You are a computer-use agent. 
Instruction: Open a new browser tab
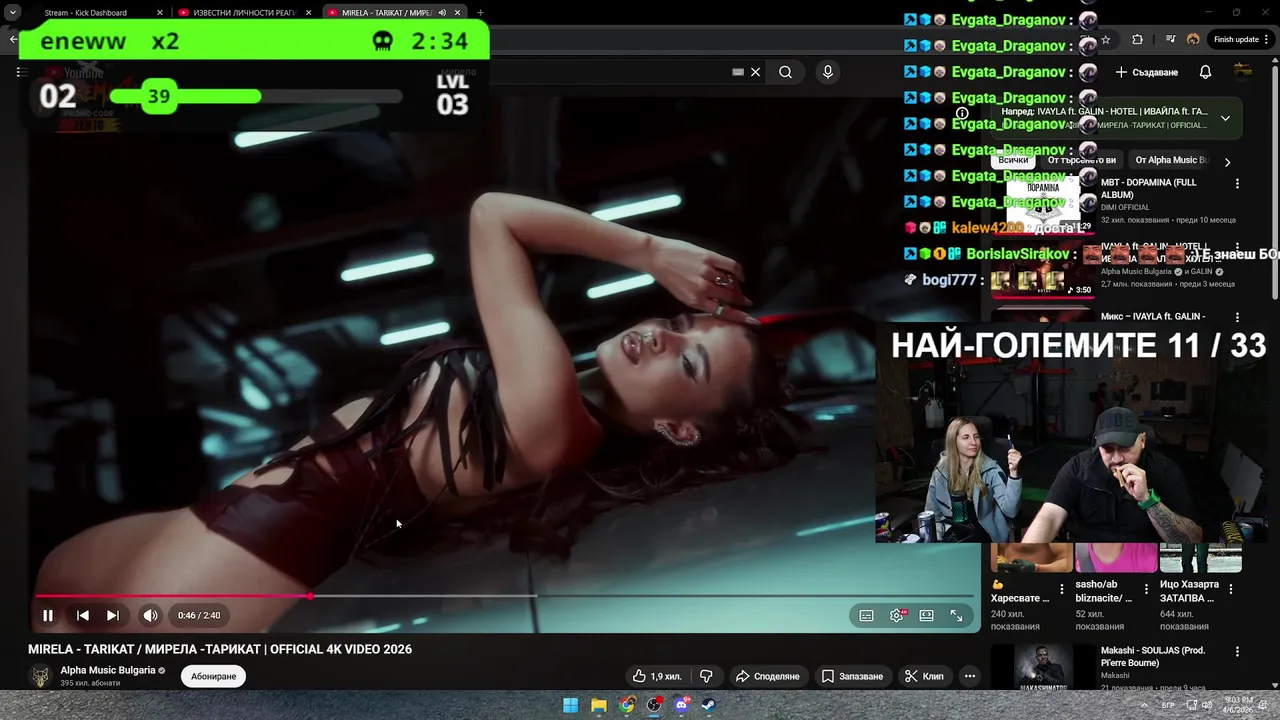pos(480,13)
